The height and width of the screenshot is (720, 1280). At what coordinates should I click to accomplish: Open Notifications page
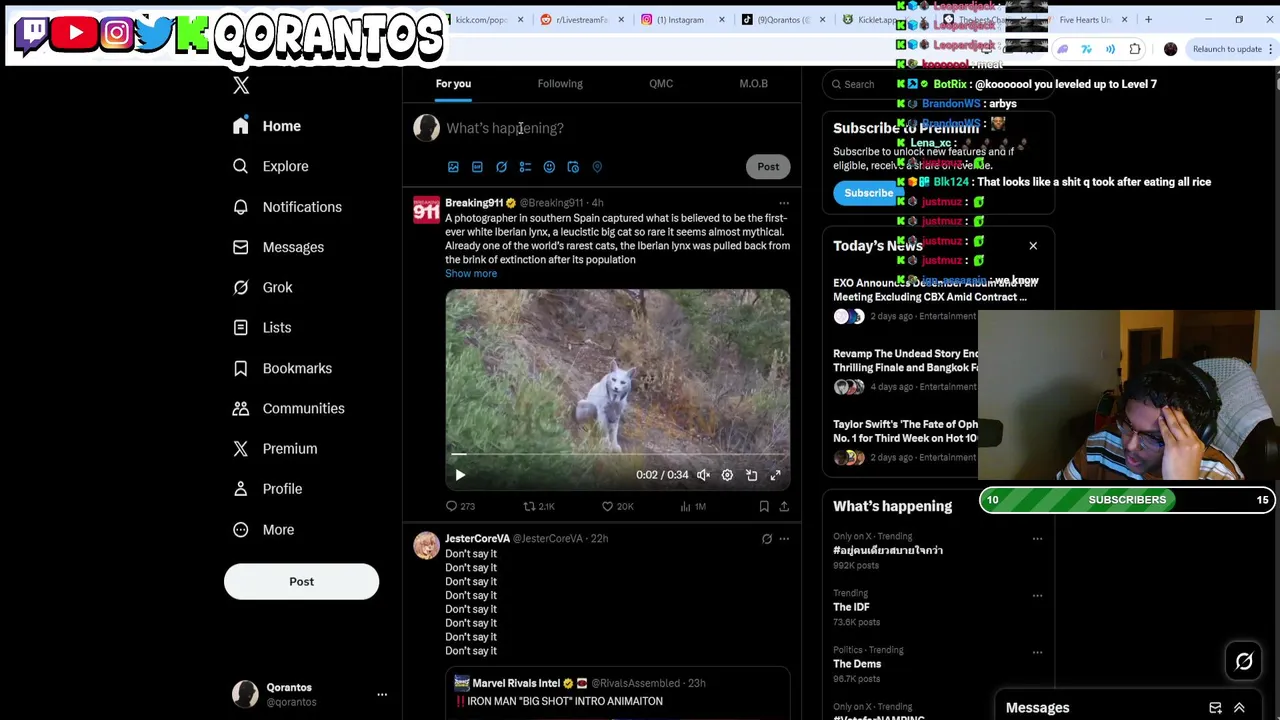click(x=287, y=207)
